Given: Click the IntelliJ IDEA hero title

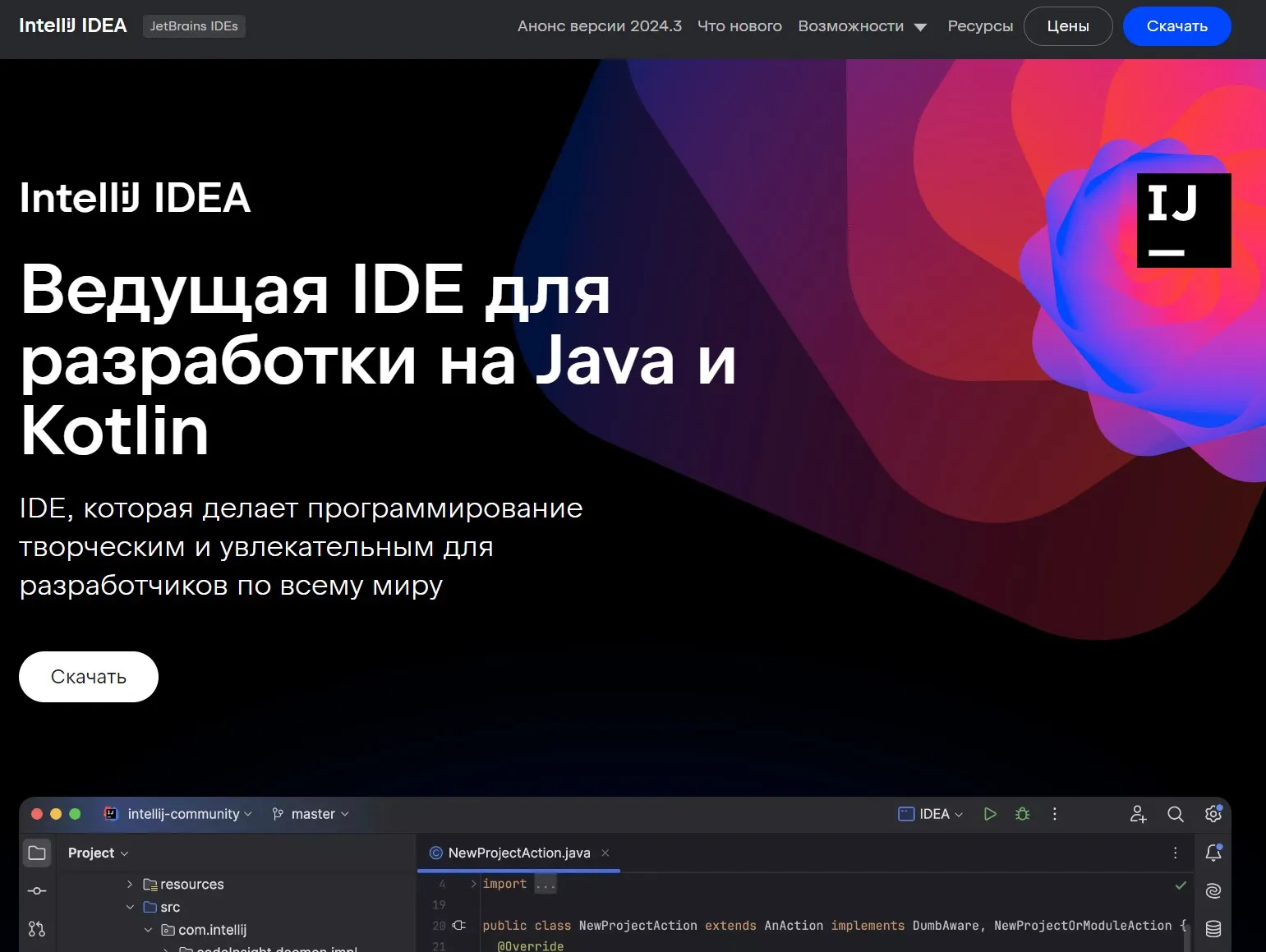Looking at the screenshot, I should pyautogui.click(x=135, y=198).
